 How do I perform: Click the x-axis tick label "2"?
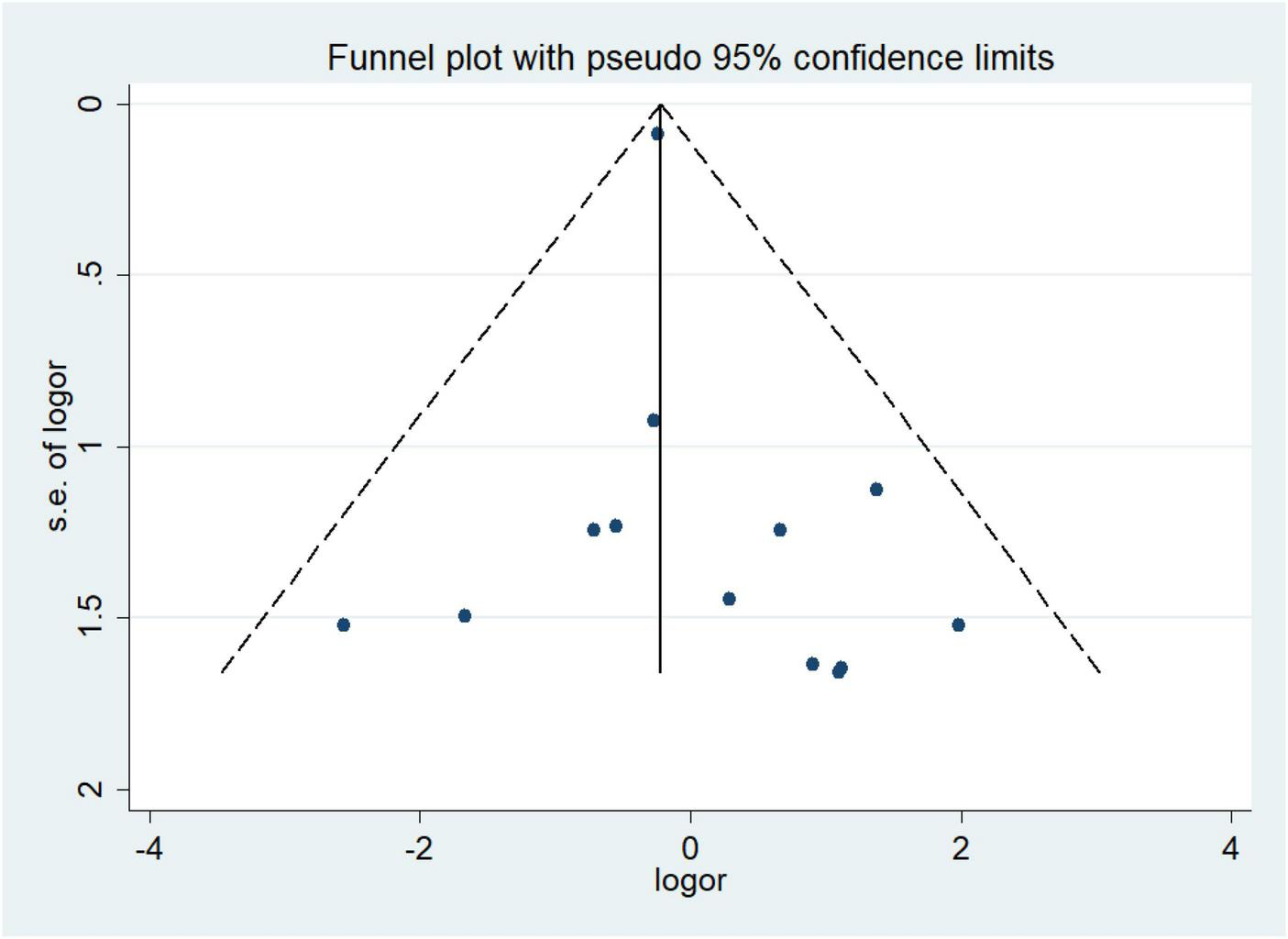tap(960, 848)
